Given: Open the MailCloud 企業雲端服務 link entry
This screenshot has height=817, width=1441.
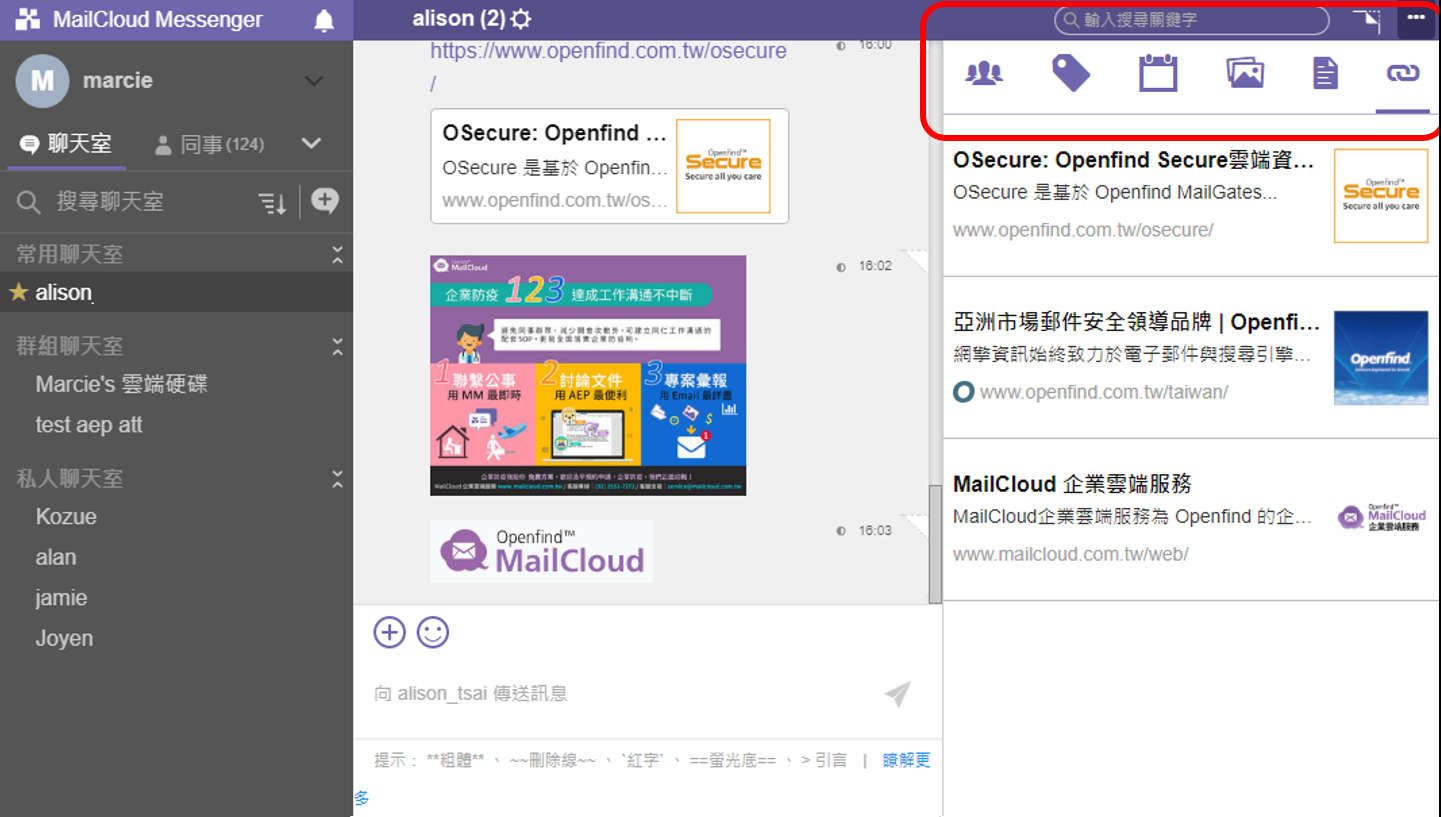Looking at the screenshot, I should point(1191,519).
